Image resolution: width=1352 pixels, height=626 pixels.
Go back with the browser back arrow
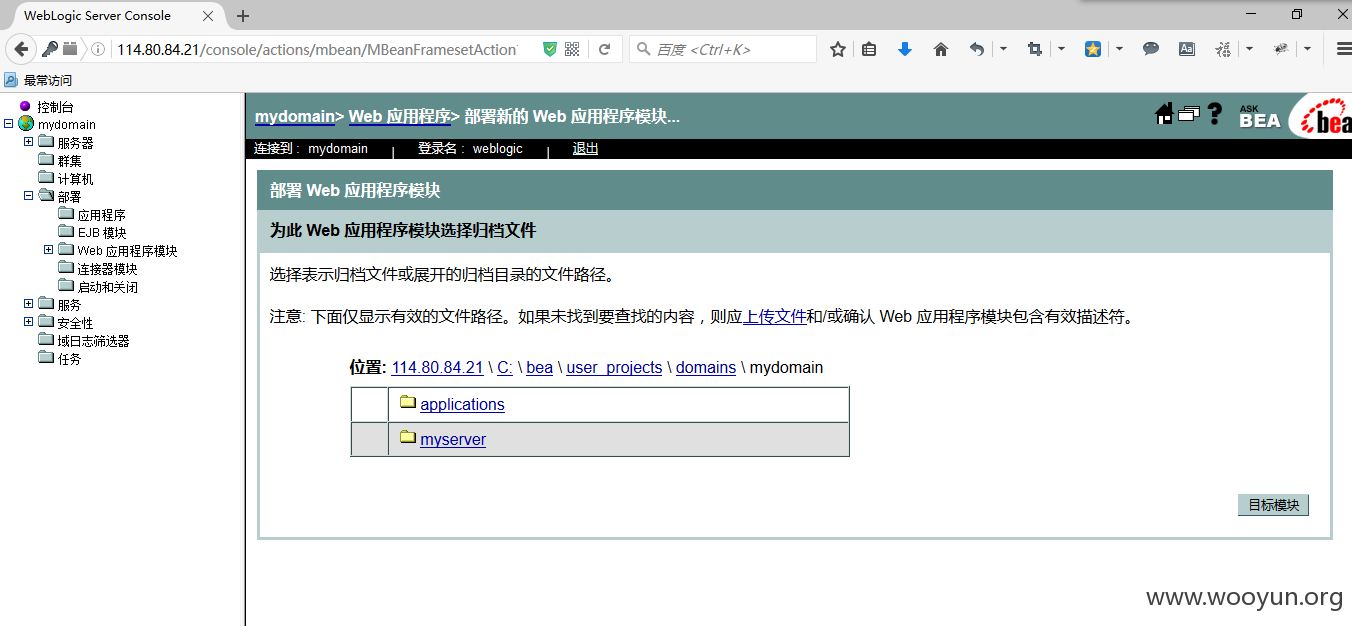click(x=21, y=49)
